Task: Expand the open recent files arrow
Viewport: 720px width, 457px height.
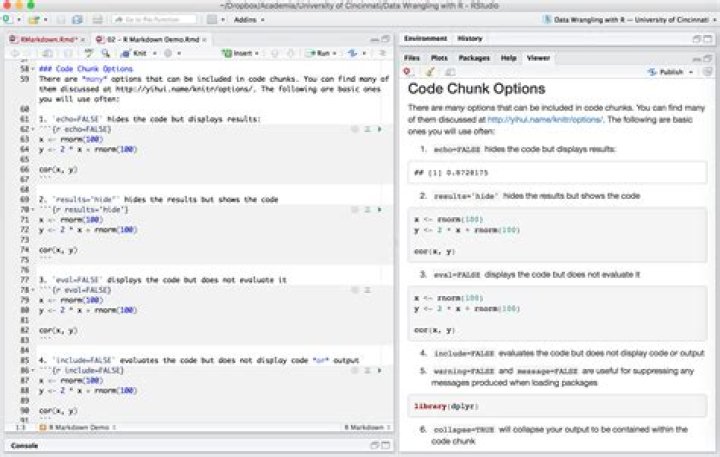Action: (x=45, y=20)
